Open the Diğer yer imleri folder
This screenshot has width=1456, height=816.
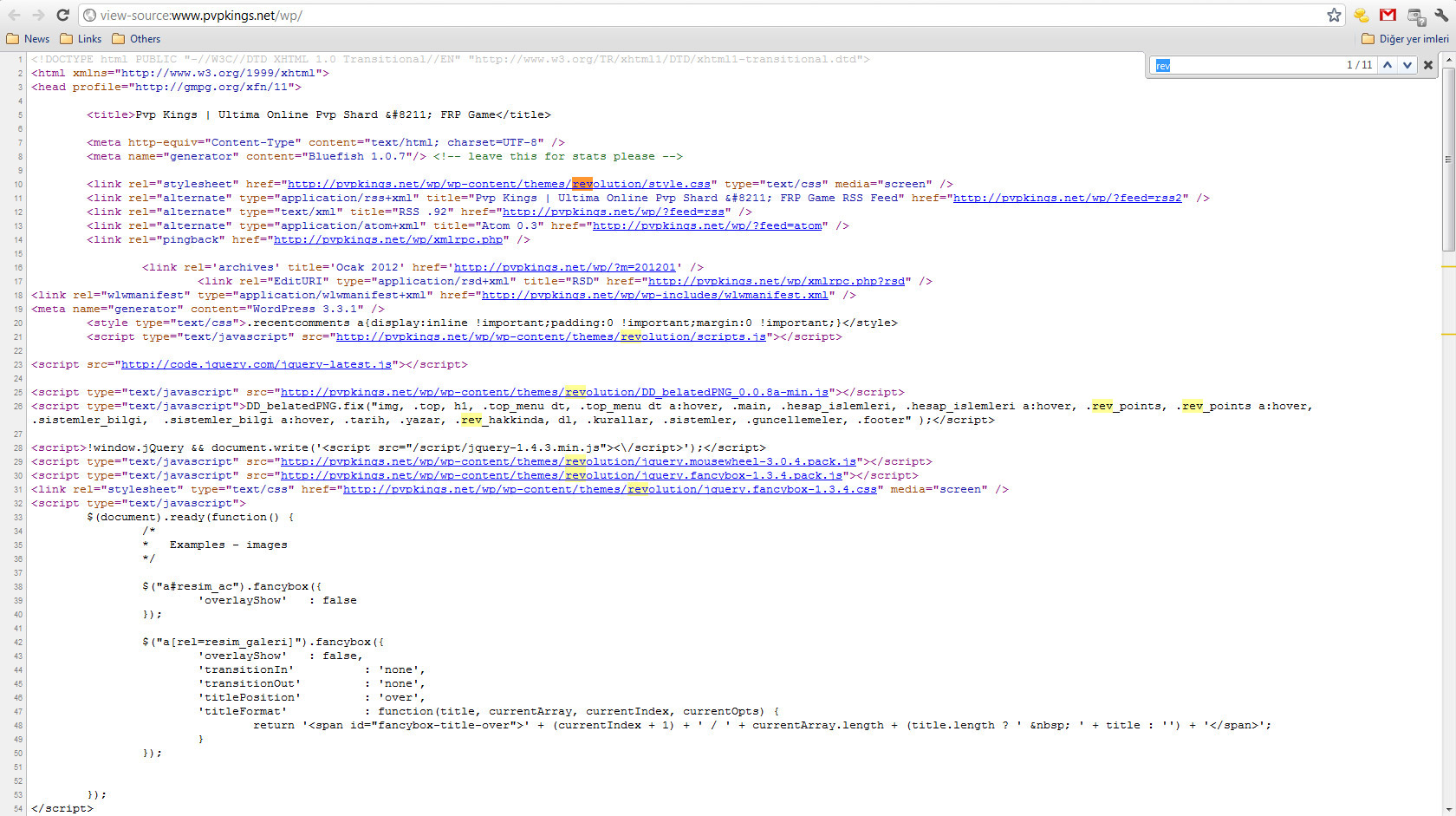[1405, 39]
